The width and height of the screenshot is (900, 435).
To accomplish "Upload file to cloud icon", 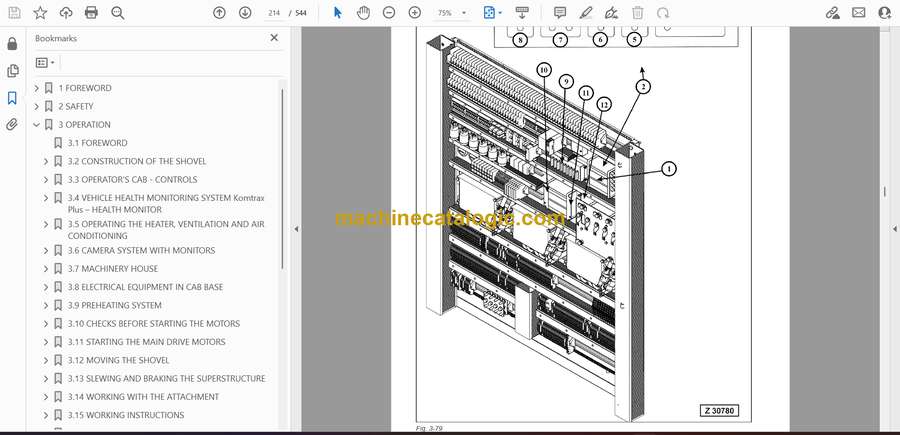I will [66, 13].
